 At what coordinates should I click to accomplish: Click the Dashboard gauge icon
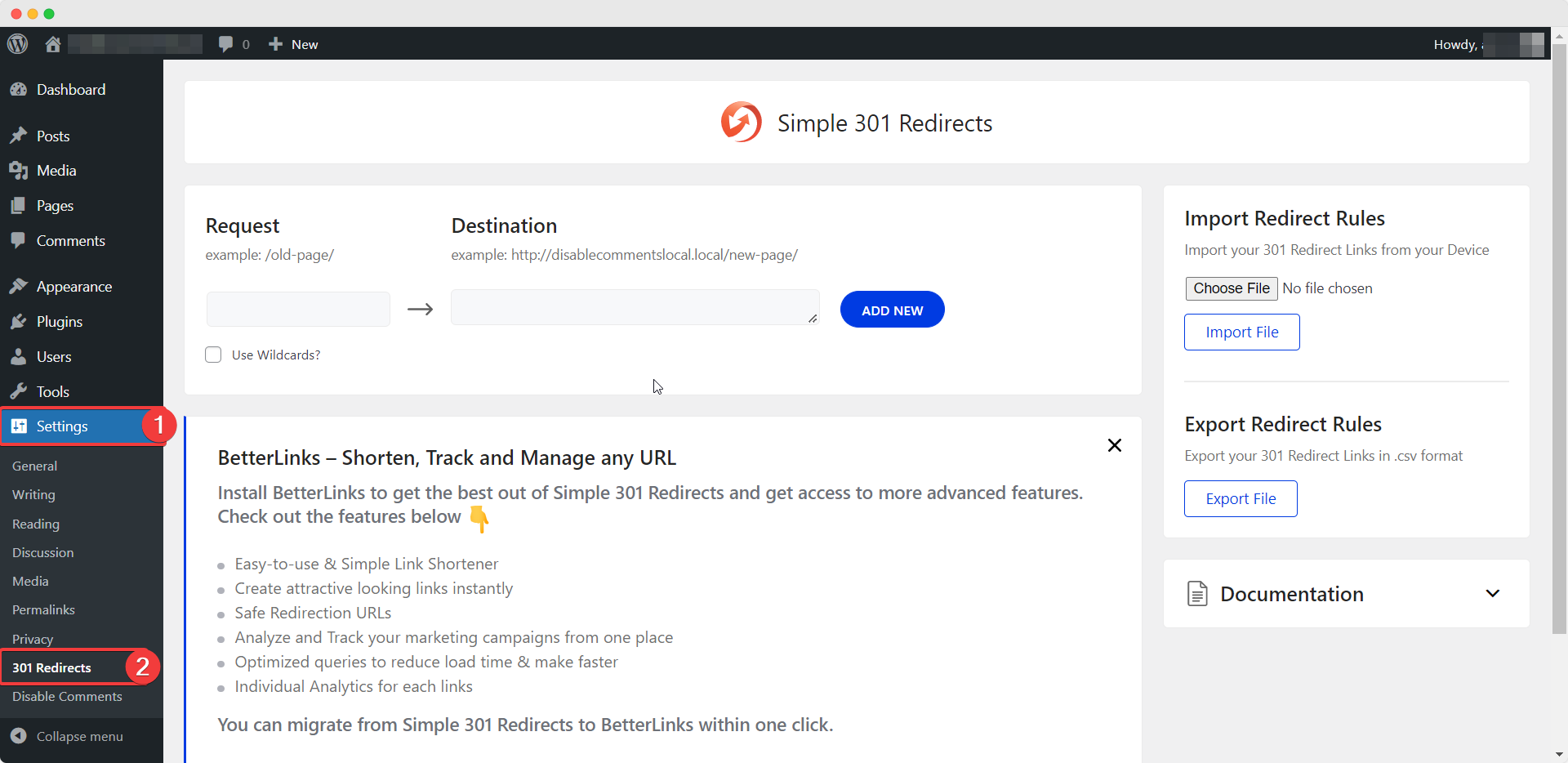(x=19, y=90)
